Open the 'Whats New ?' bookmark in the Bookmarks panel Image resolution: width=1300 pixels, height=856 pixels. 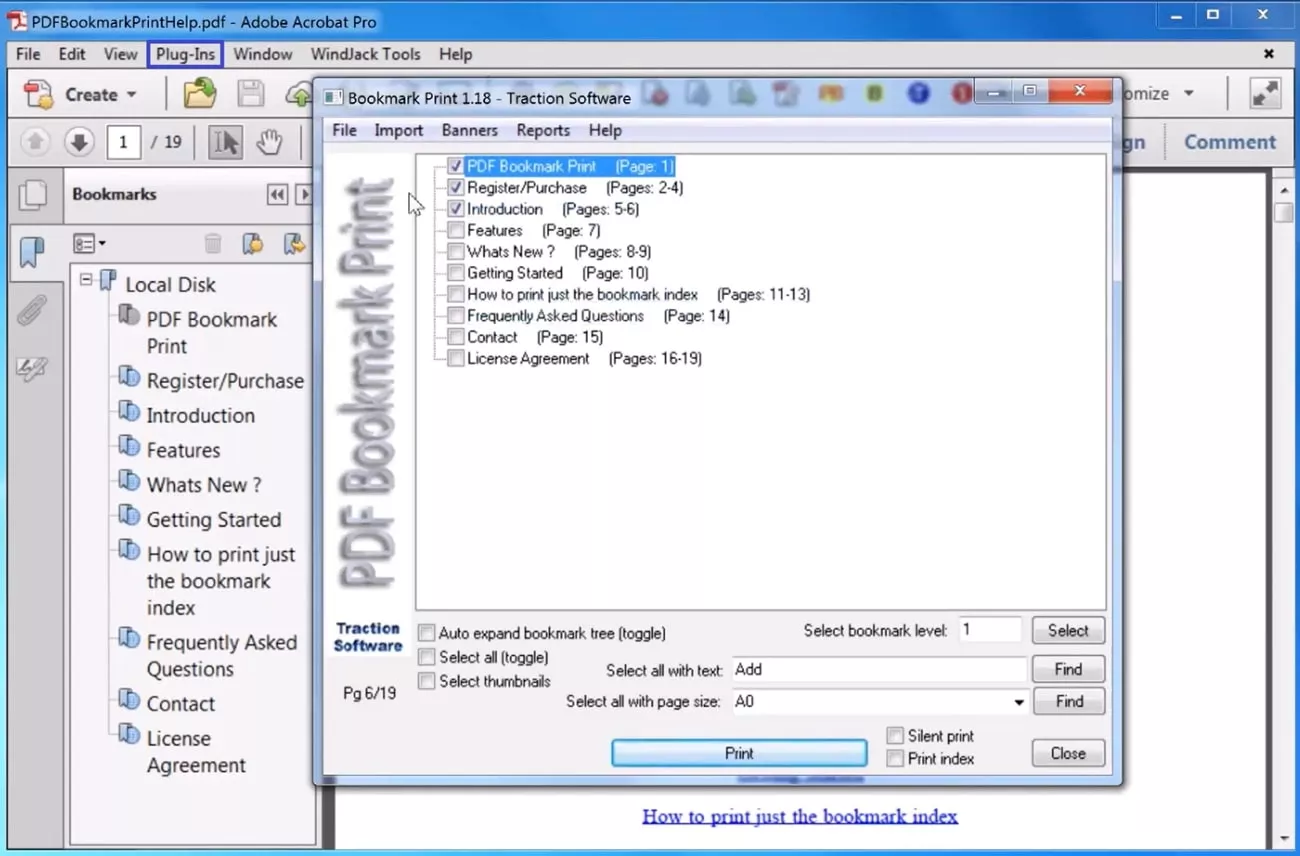click(204, 485)
